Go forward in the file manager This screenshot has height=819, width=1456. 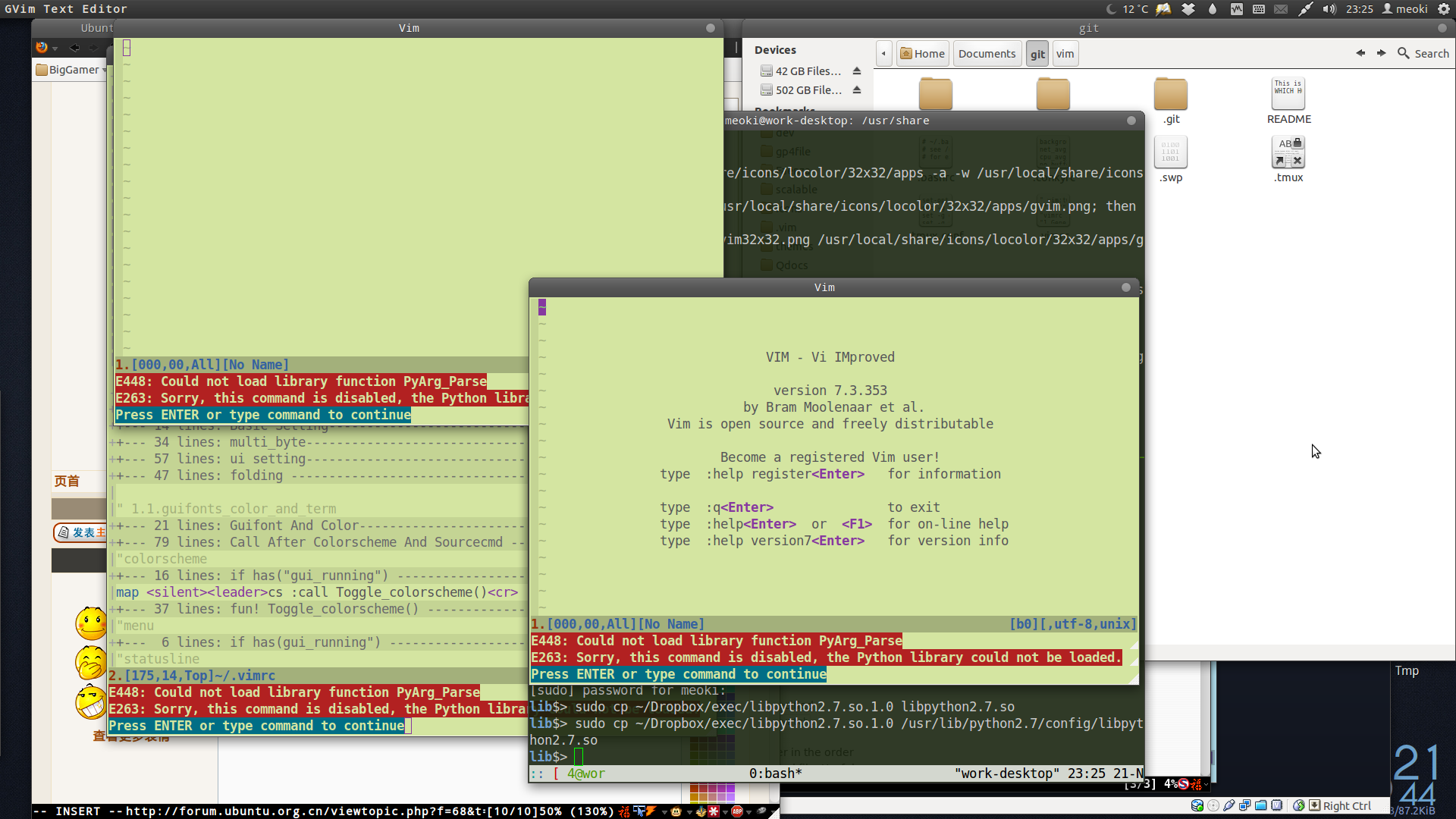(x=1381, y=53)
